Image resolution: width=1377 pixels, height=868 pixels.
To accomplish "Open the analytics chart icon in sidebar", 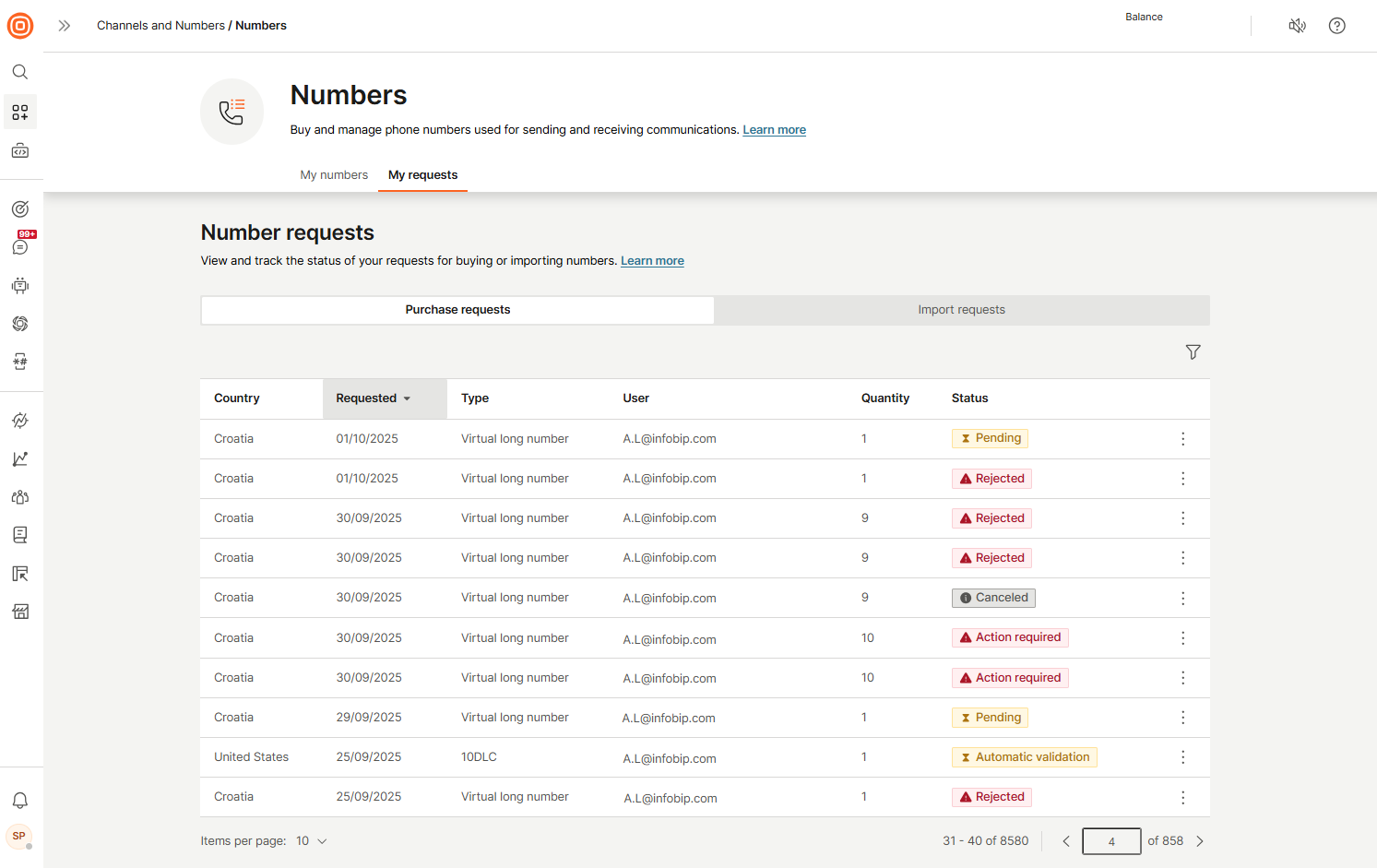I will point(20,459).
